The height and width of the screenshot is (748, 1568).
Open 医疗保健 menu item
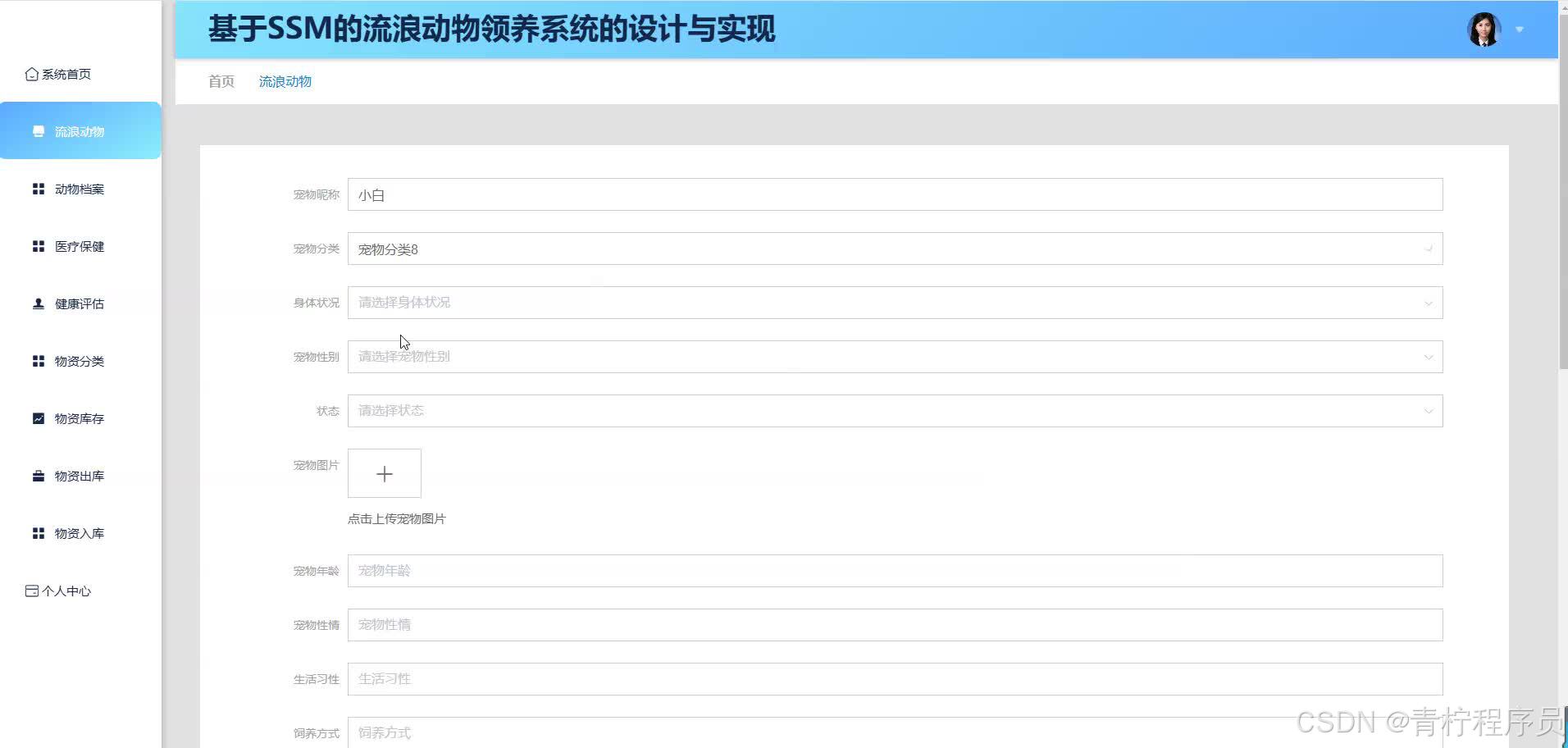click(x=80, y=246)
